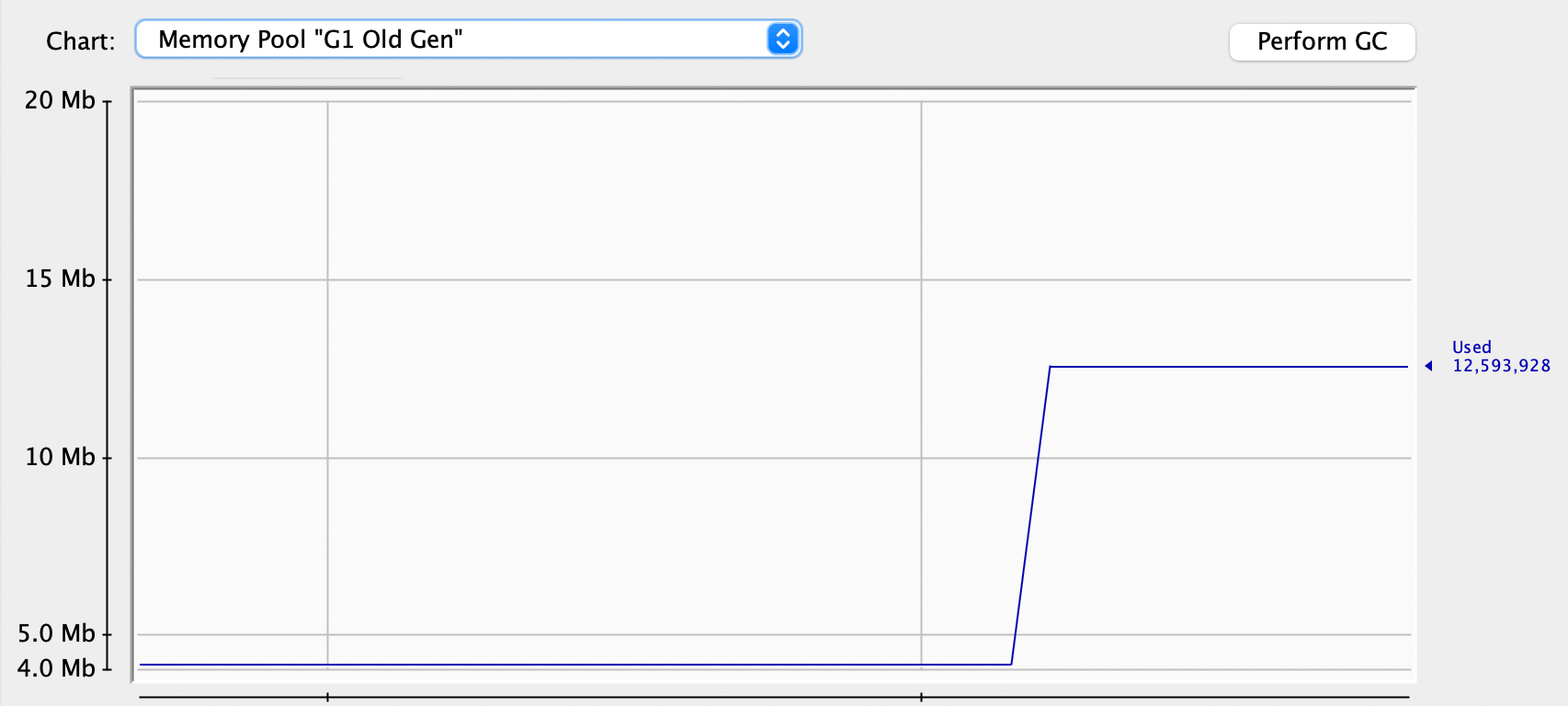Click the 10 Mb axis label
This screenshot has width=1568, height=706.
pos(60,457)
